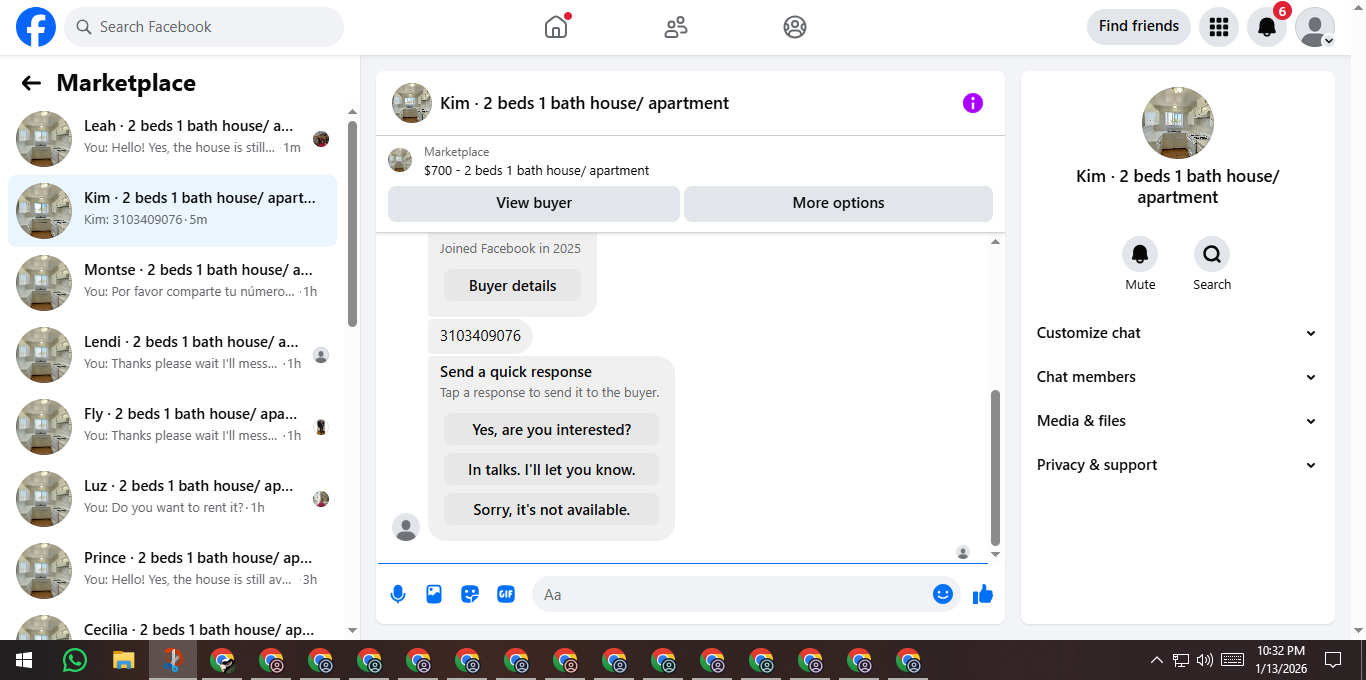1366x680 pixels.
Task: Expand the Customize chat section
Action: tap(1177, 333)
